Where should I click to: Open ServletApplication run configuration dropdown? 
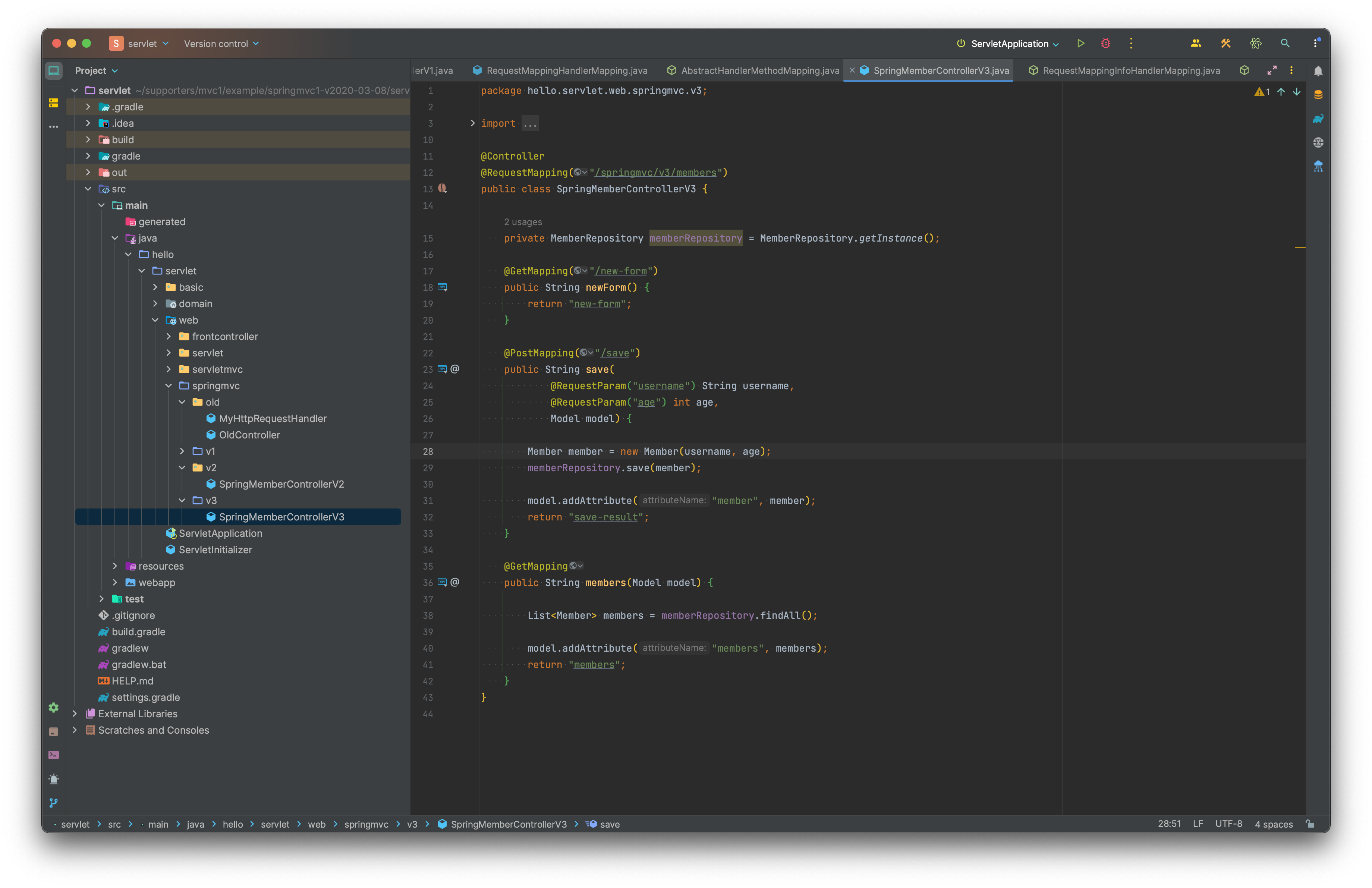(x=1008, y=43)
